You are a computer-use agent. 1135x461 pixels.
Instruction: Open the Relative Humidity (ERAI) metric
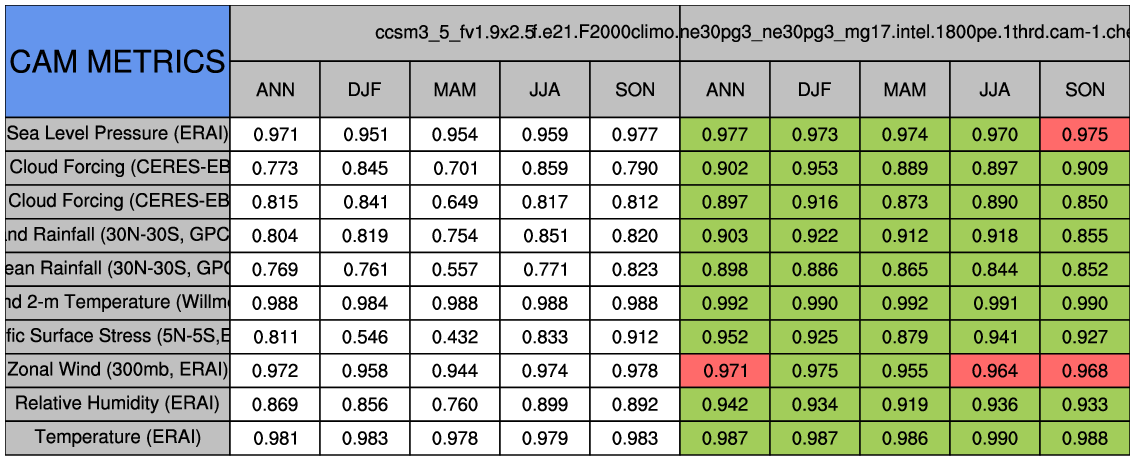click(x=117, y=404)
